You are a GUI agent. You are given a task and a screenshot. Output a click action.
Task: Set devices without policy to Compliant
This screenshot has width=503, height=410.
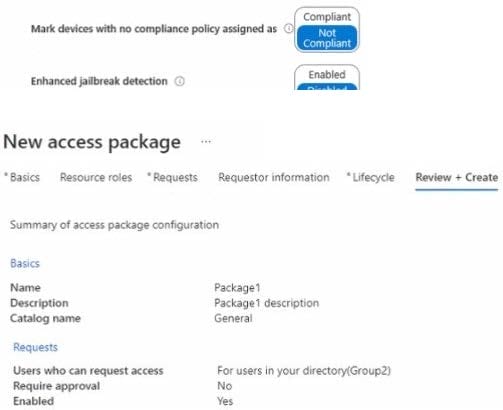pyautogui.click(x=327, y=17)
